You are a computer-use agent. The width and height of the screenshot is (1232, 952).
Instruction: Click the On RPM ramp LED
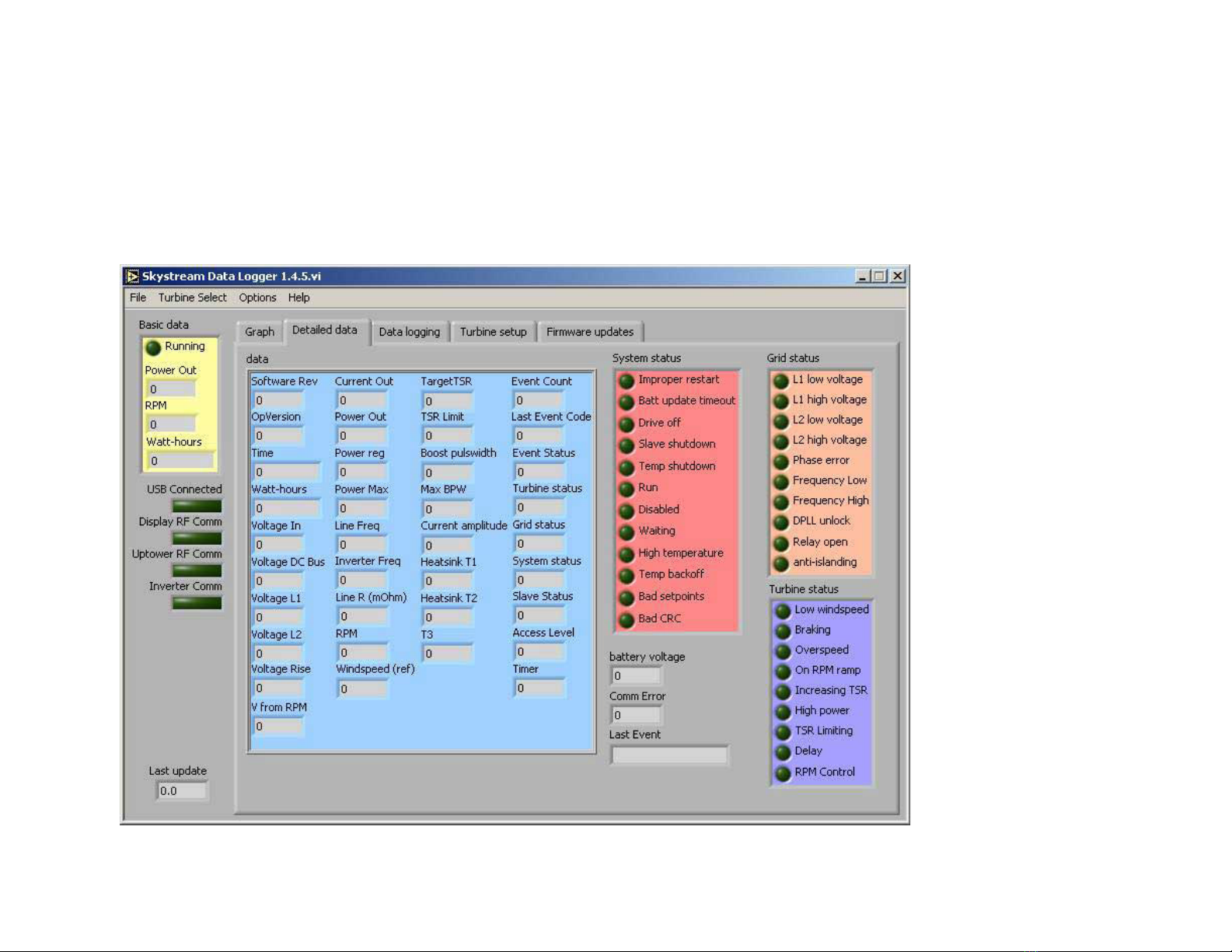tap(783, 671)
